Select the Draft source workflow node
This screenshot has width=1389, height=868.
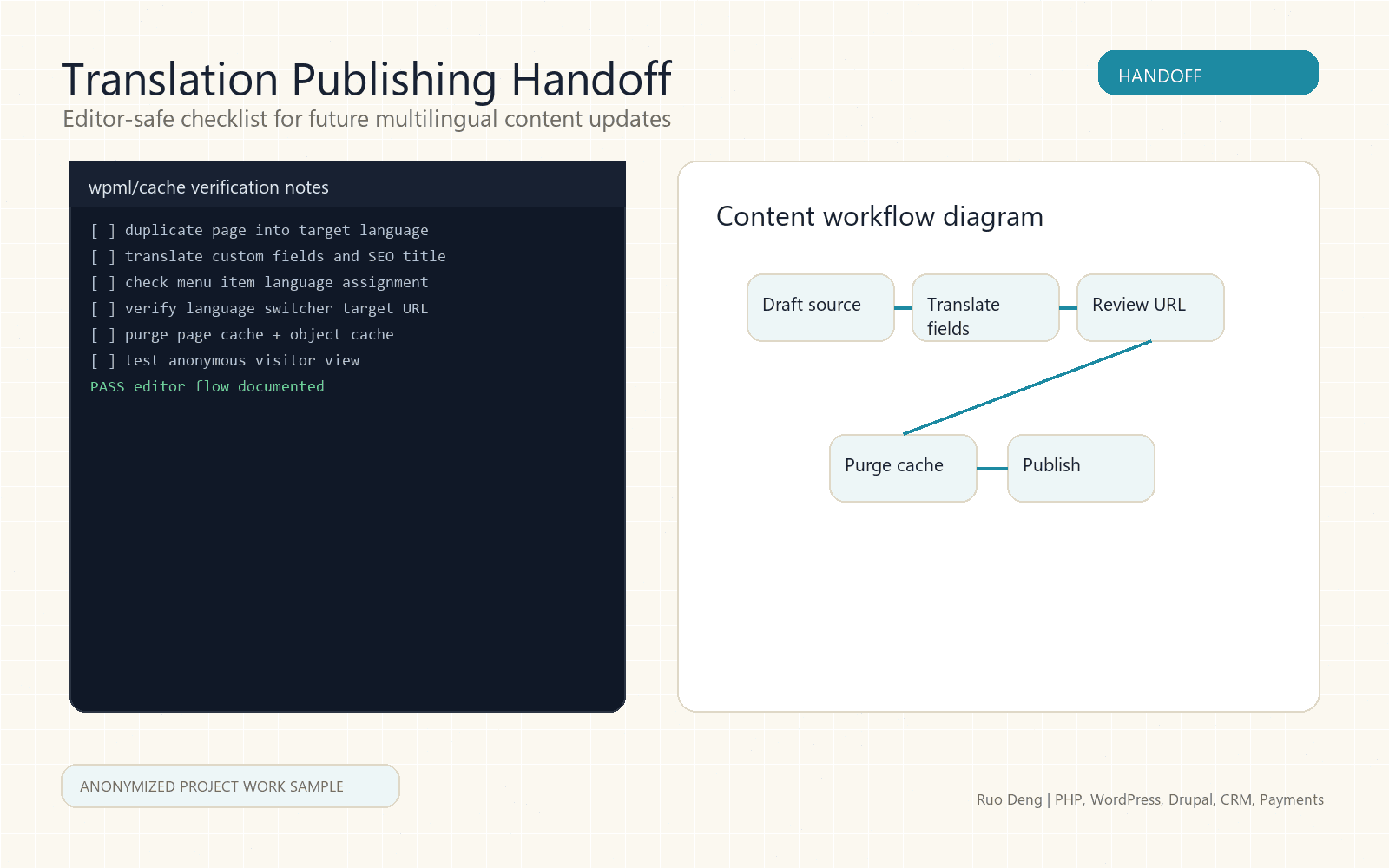pos(820,308)
